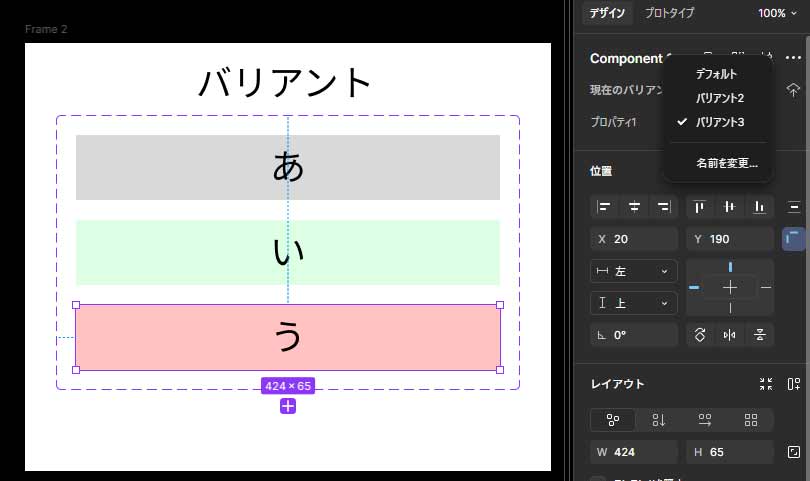This screenshot has width=810, height=481.
Task: Click the rotate 90 degrees icon
Action: tap(700, 335)
